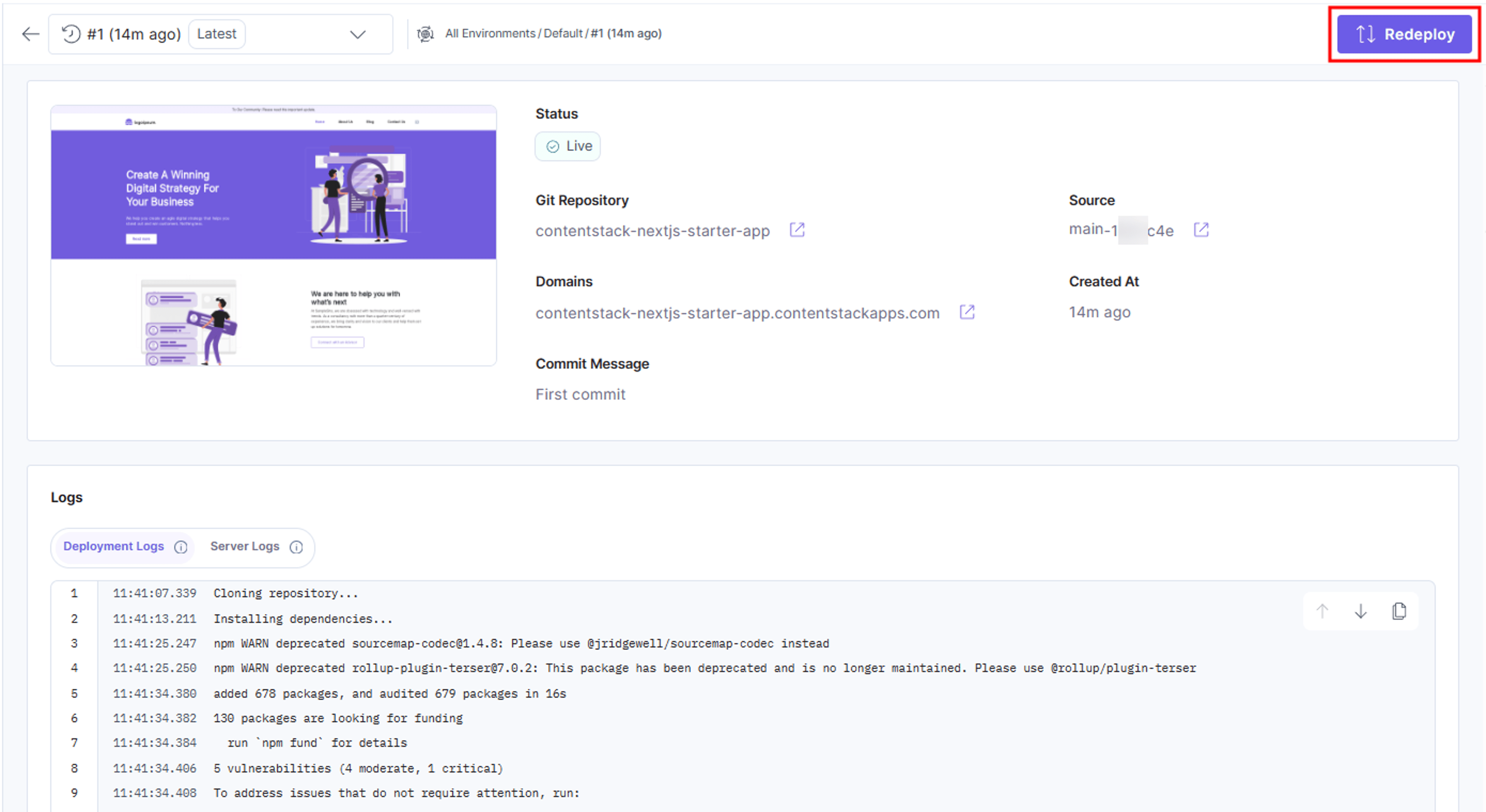Open Source commit external link icon

[1201, 230]
